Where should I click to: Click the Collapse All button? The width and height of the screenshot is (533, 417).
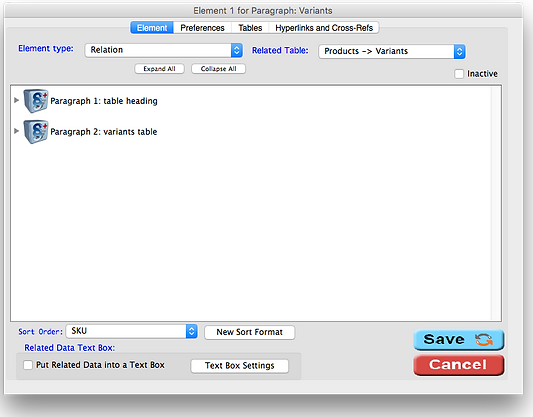click(x=218, y=69)
